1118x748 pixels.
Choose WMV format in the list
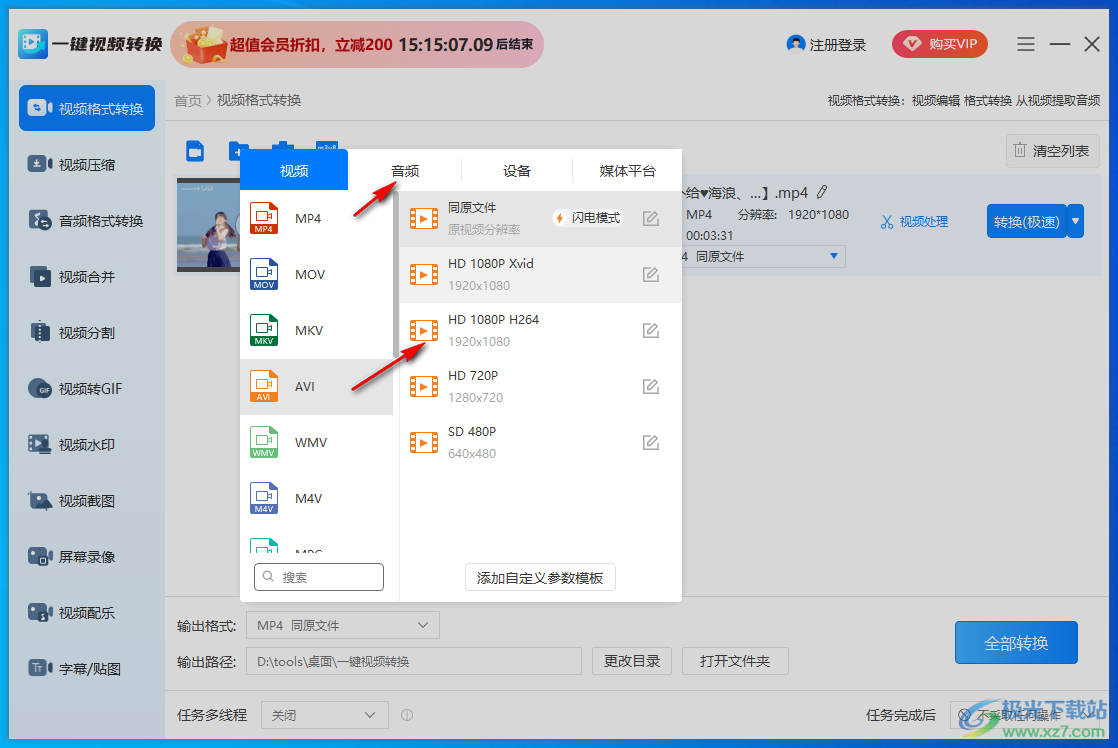(x=317, y=442)
